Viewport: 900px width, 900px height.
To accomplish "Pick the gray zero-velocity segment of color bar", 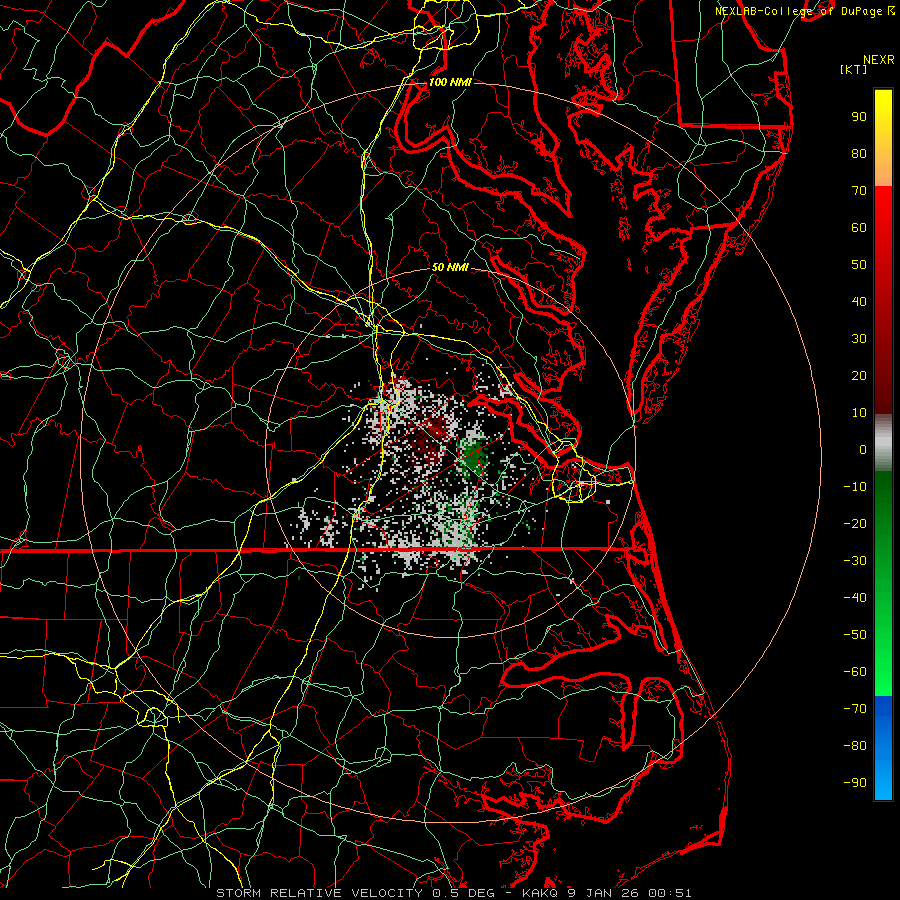I will pyautogui.click(x=883, y=443).
